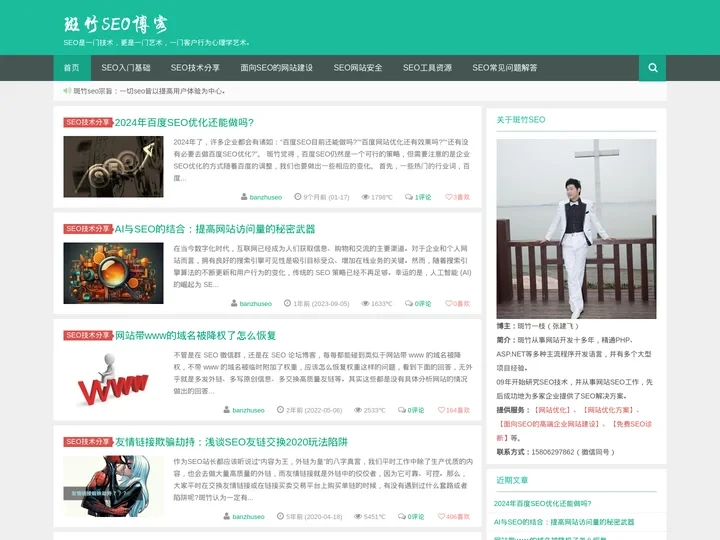Click the eye icon beside 5451℃
The width and height of the screenshot is (720, 540).
(358, 517)
